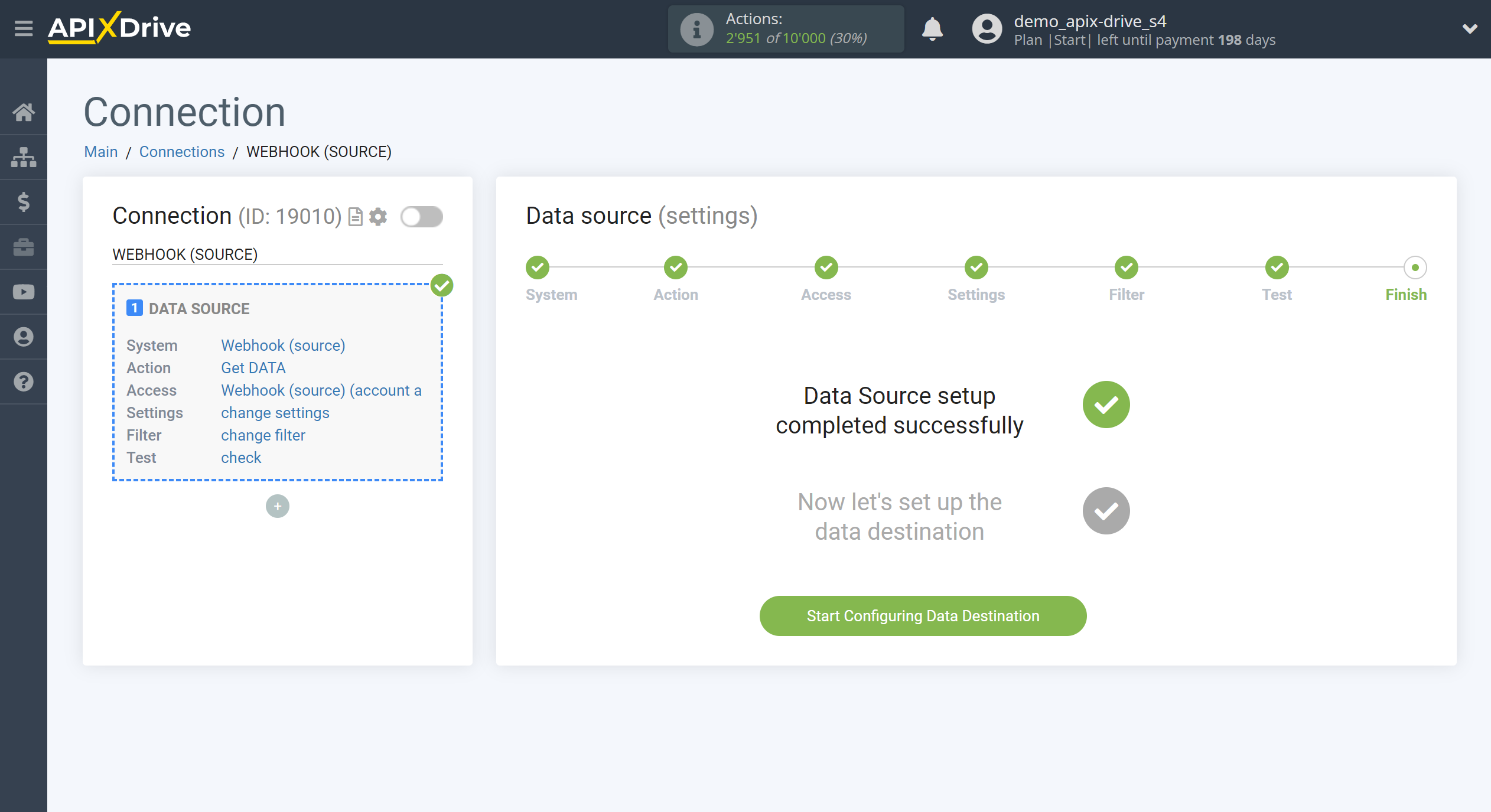Click the add data block plus icon
This screenshot has width=1491, height=812.
278,506
